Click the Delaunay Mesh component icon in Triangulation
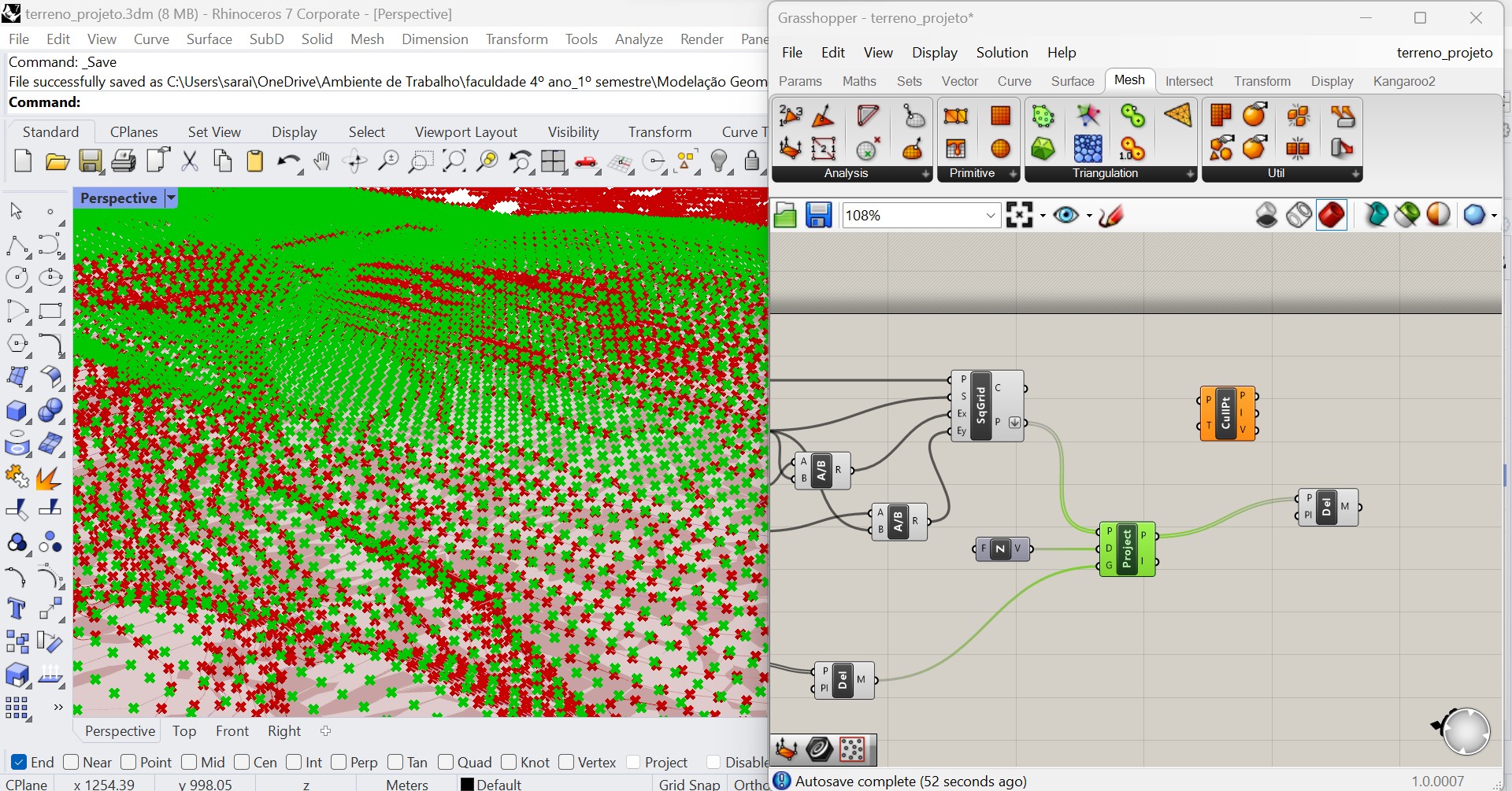This screenshot has height=791, width=1512. [1043, 149]
